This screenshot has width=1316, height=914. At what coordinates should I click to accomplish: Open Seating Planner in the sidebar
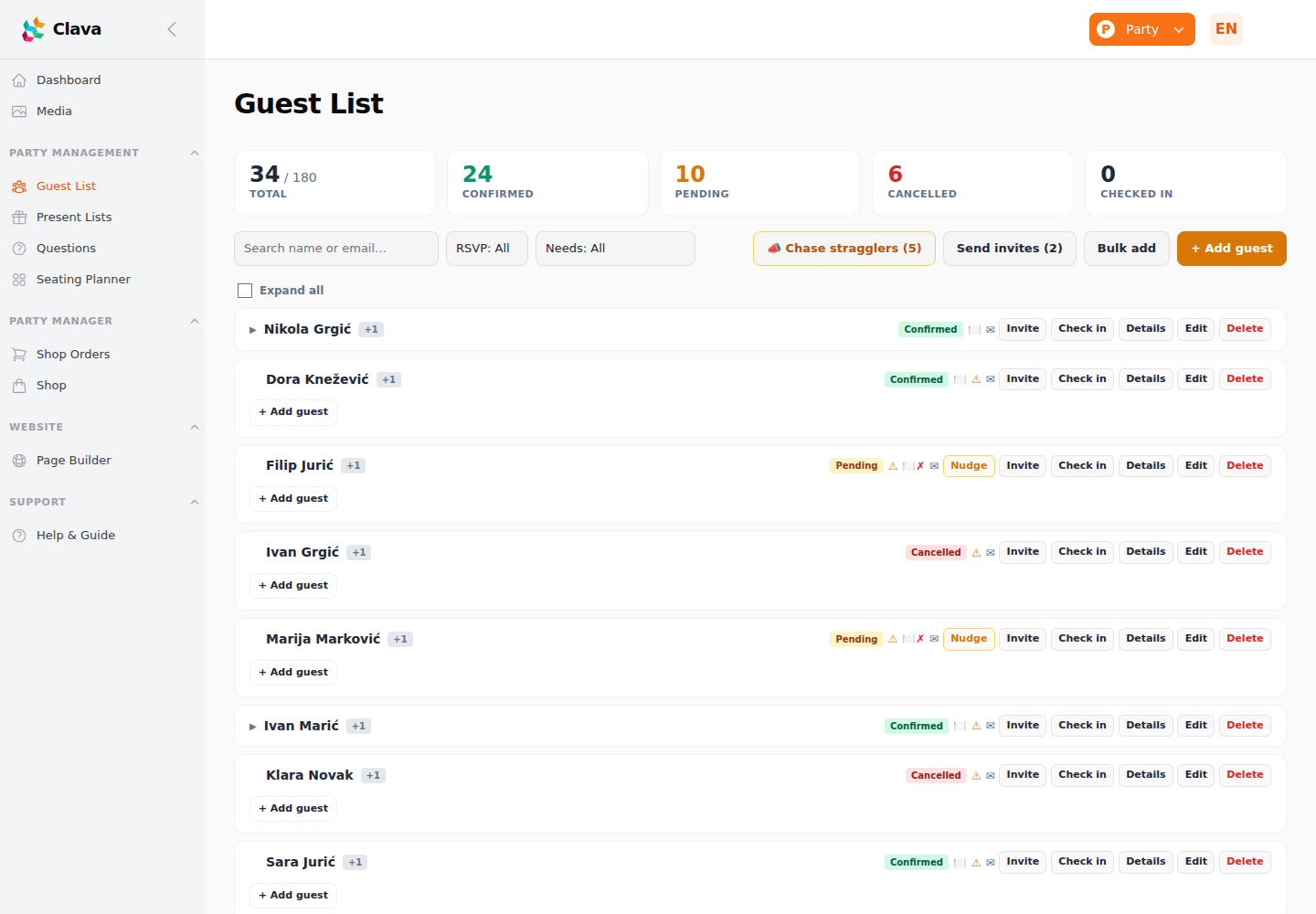pyautogui.click(x=102, y=280)
